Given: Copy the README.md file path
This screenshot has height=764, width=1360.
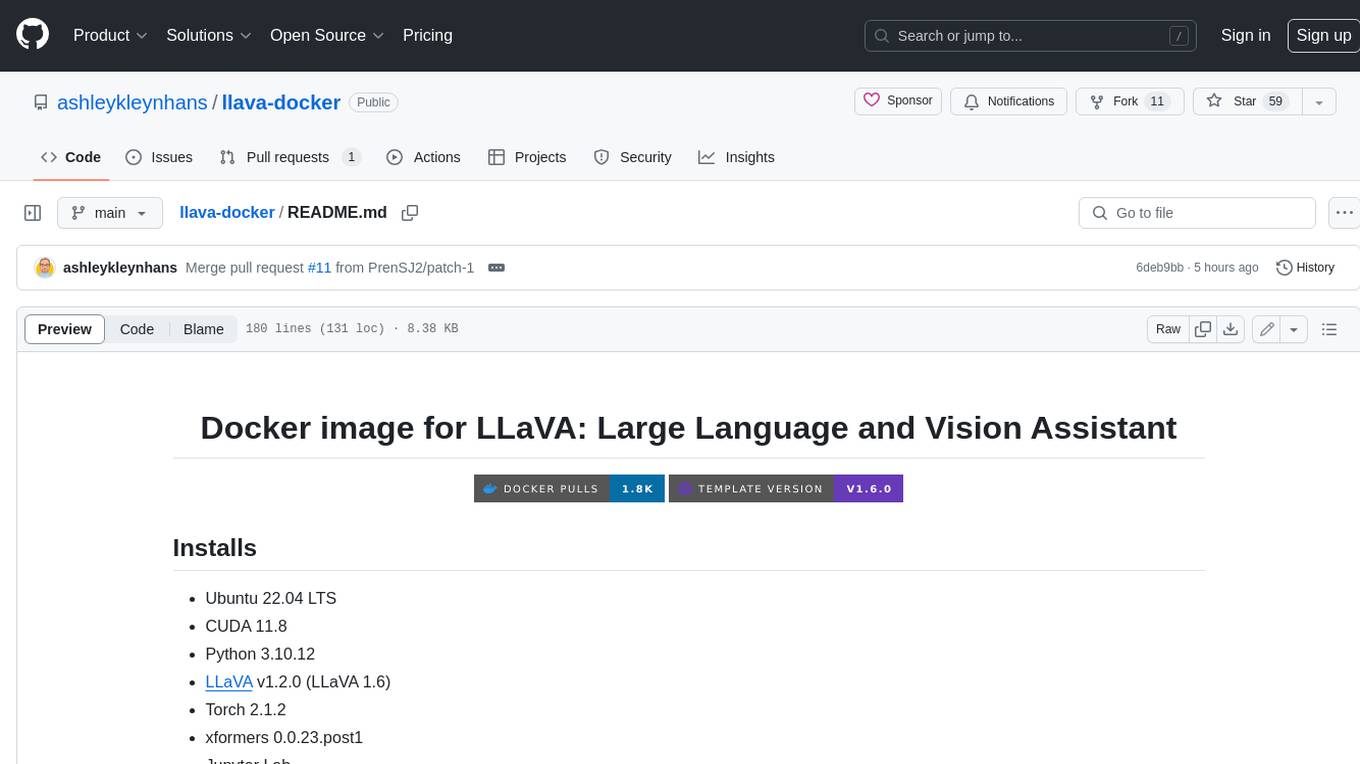Looking at the screenshot, I should tap(409, 213).
